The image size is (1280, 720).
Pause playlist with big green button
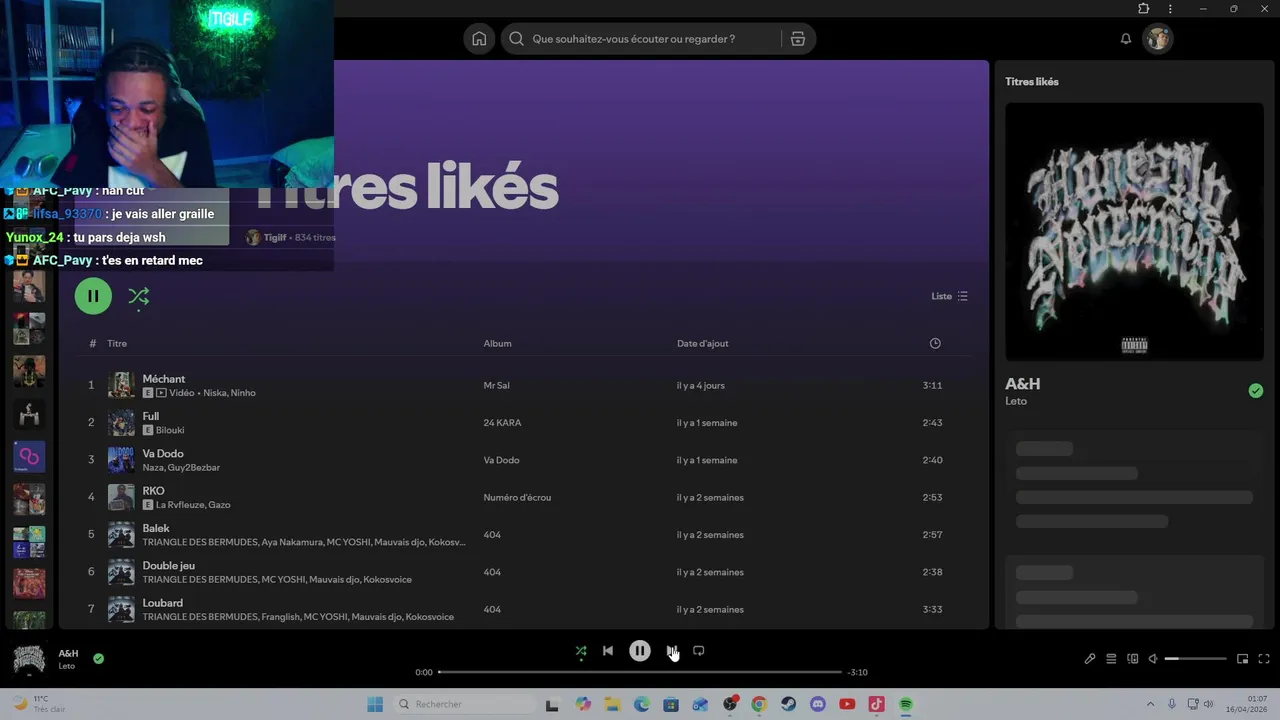click(x=93, y=296)
